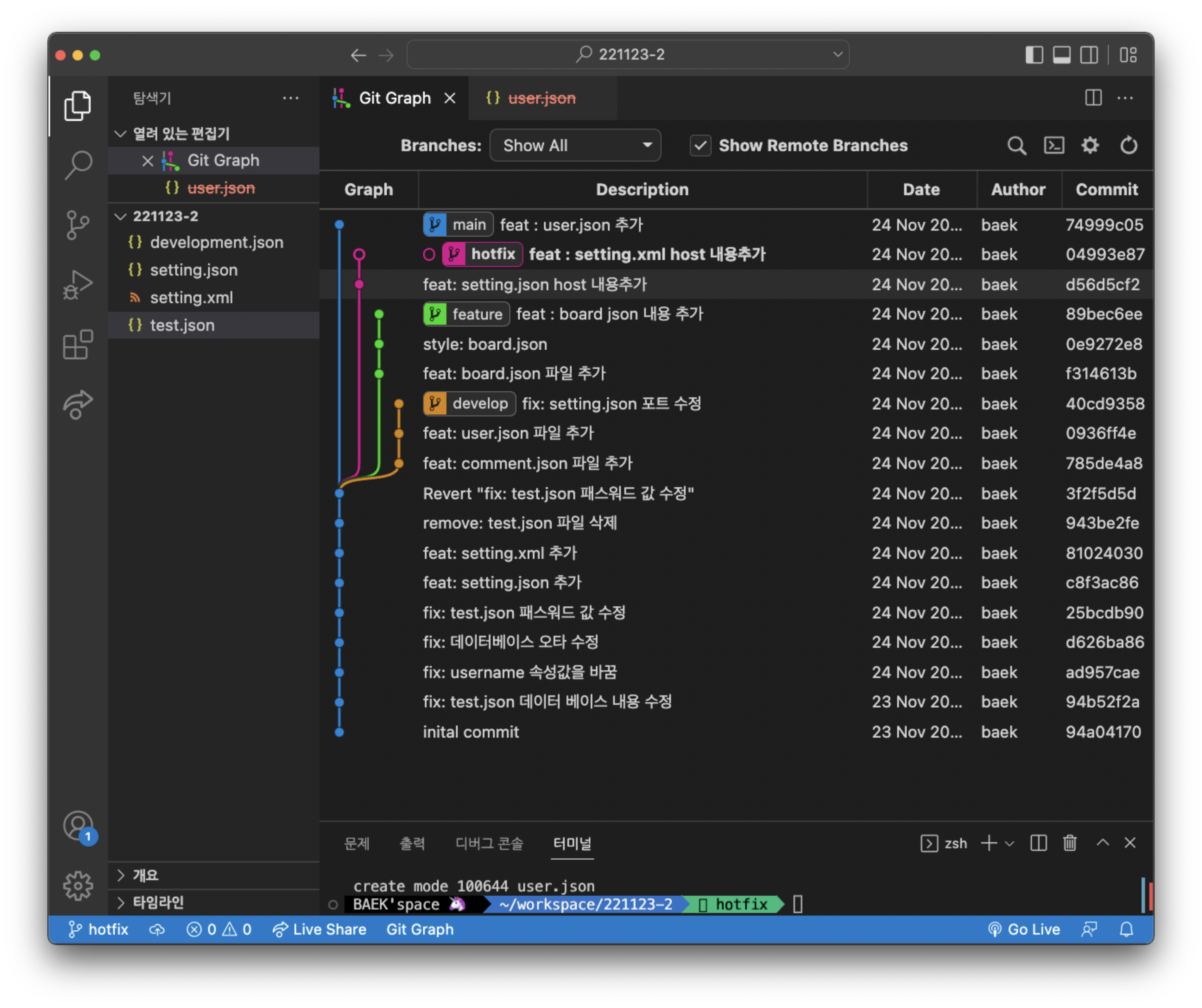The width and height of the screenshot is (1202, 1008).
Task: Expand the 타임라인 section
Action: point(158,902)
